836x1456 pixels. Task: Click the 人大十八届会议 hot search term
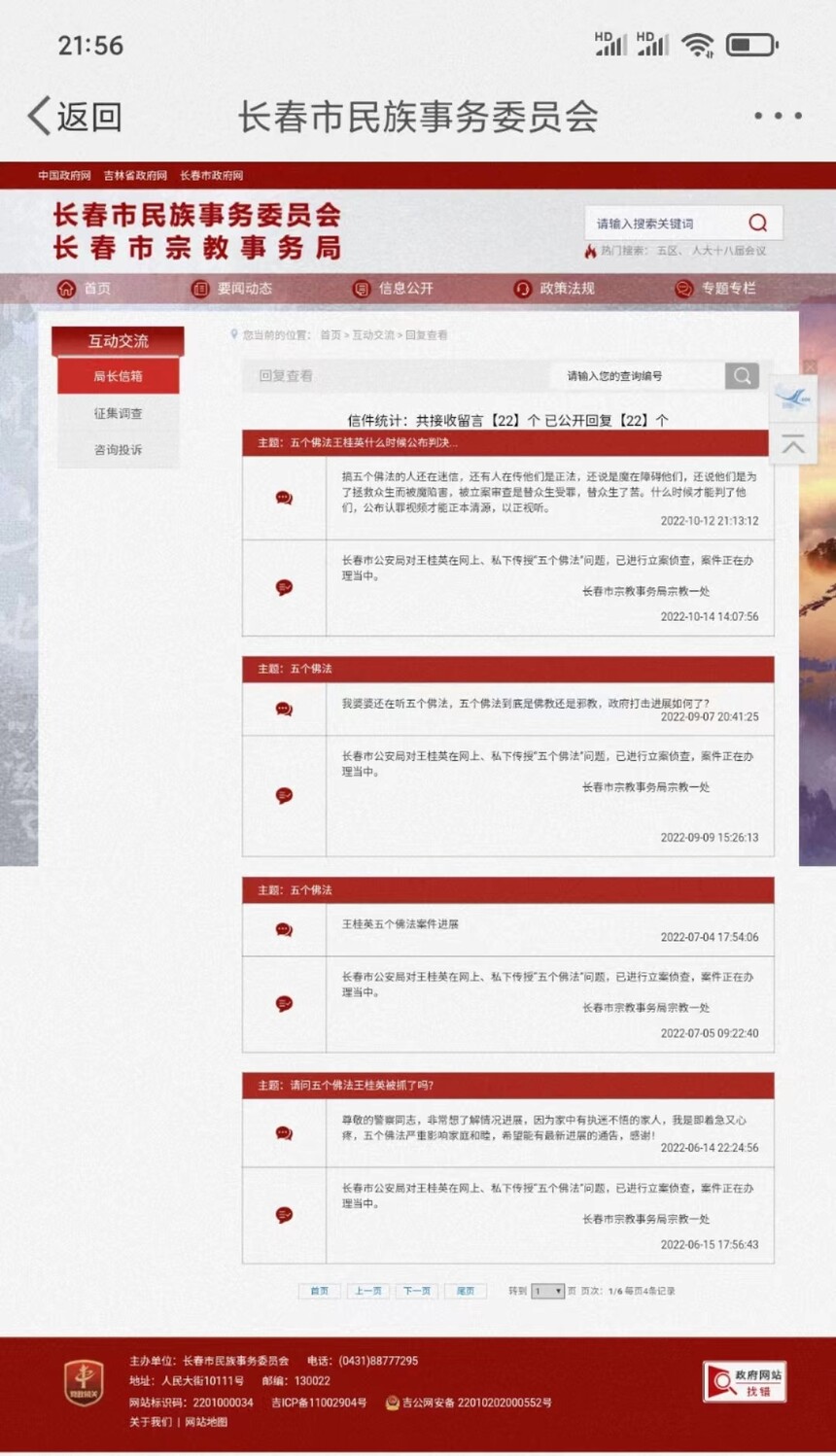click(x=729, y=251)
